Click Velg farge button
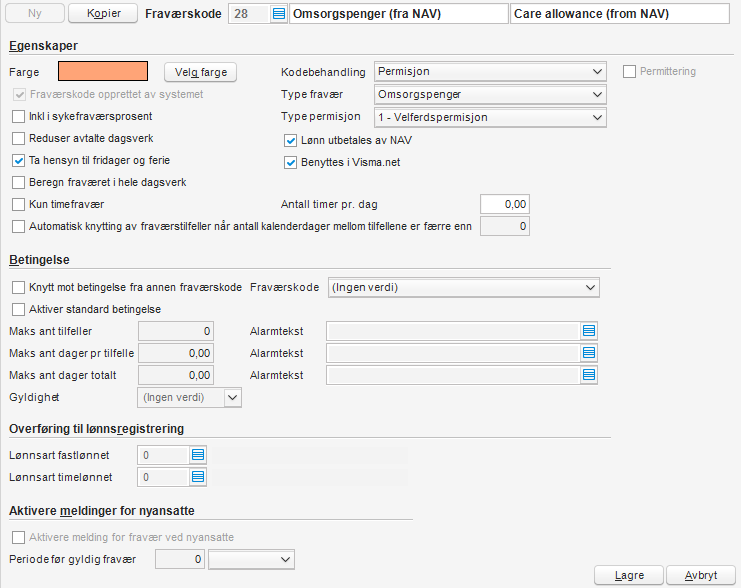Screen dimensions: 741x588 tap(200, 72)
